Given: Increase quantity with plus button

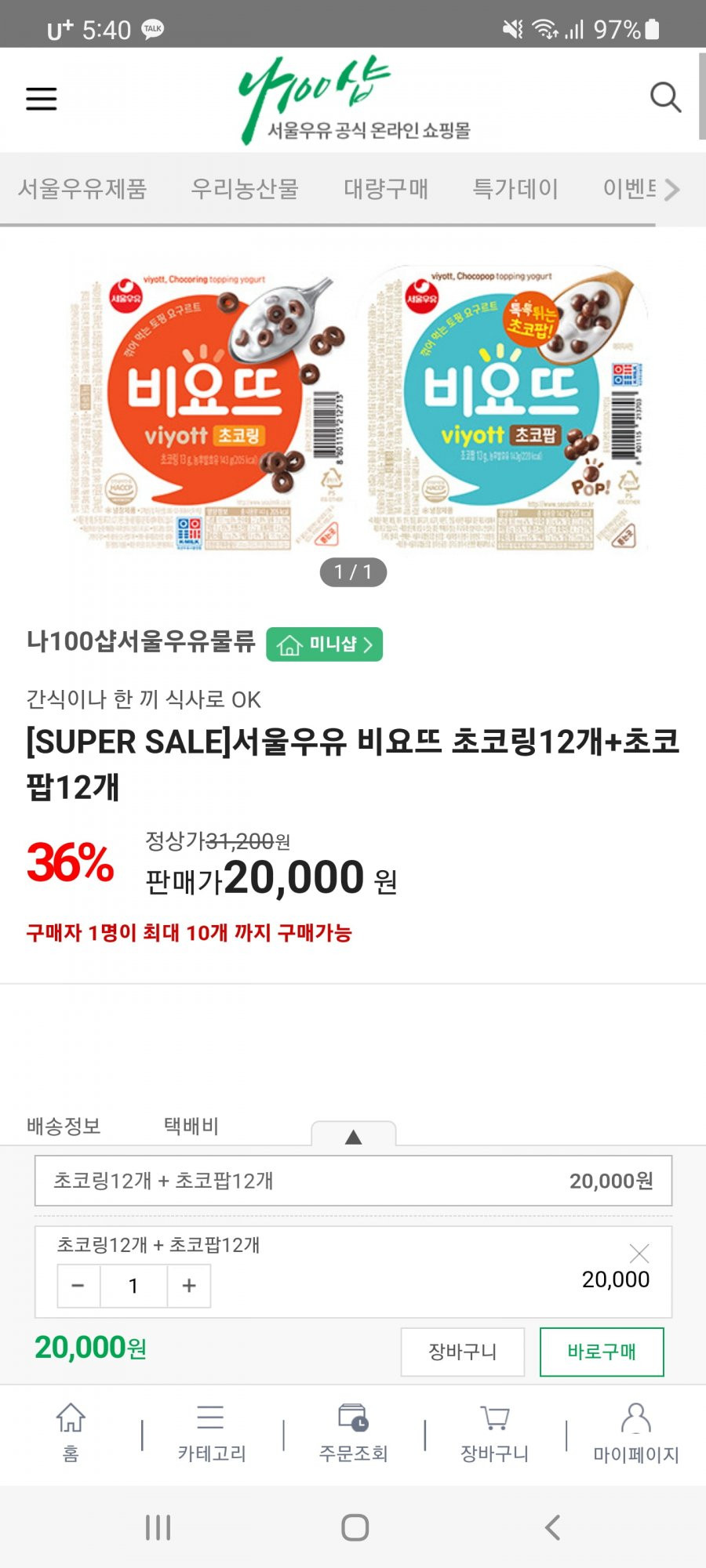Looking at the screenshot, I should pyautogui.click(x=189, y=1286).
